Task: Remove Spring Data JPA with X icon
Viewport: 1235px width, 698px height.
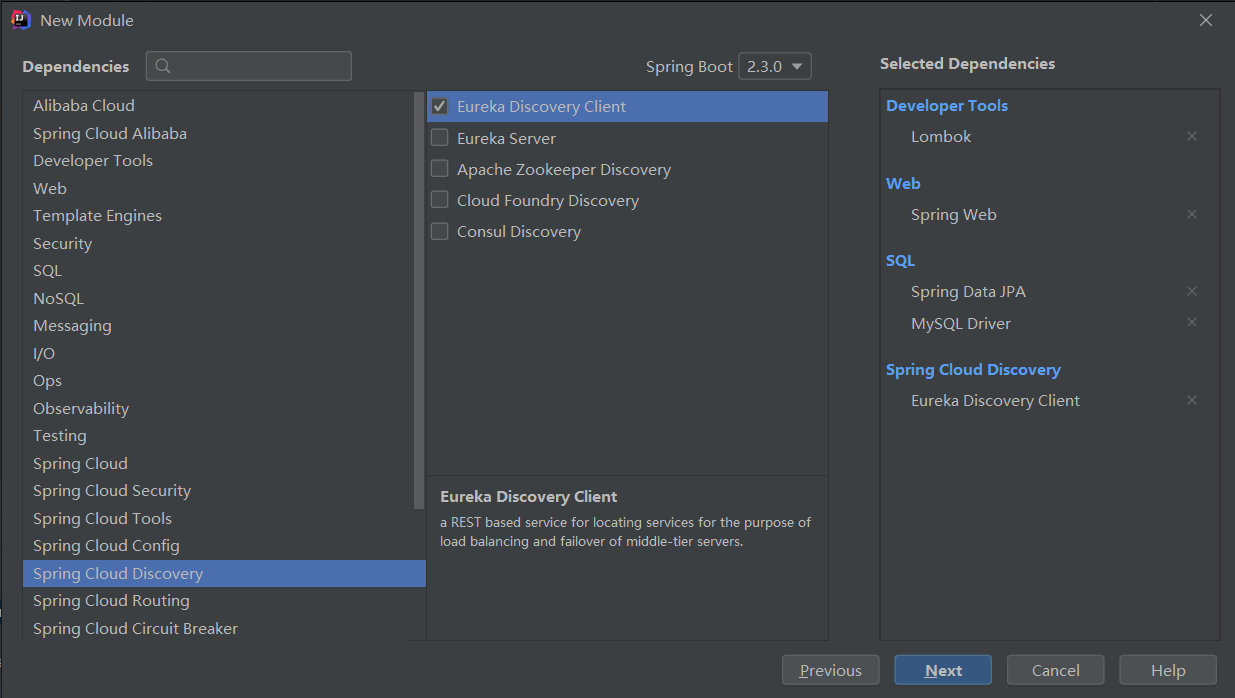Action: tap(1191, 291)
